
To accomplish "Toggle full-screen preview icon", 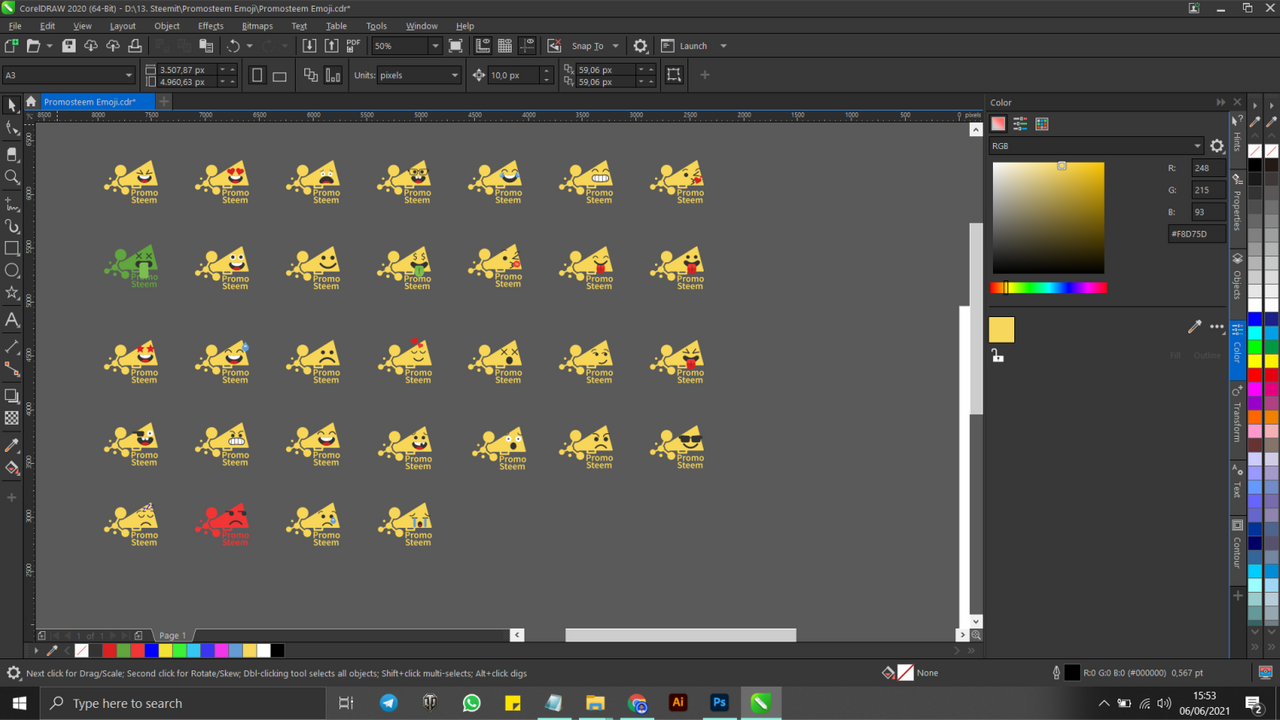I will (x=456, y=46).
